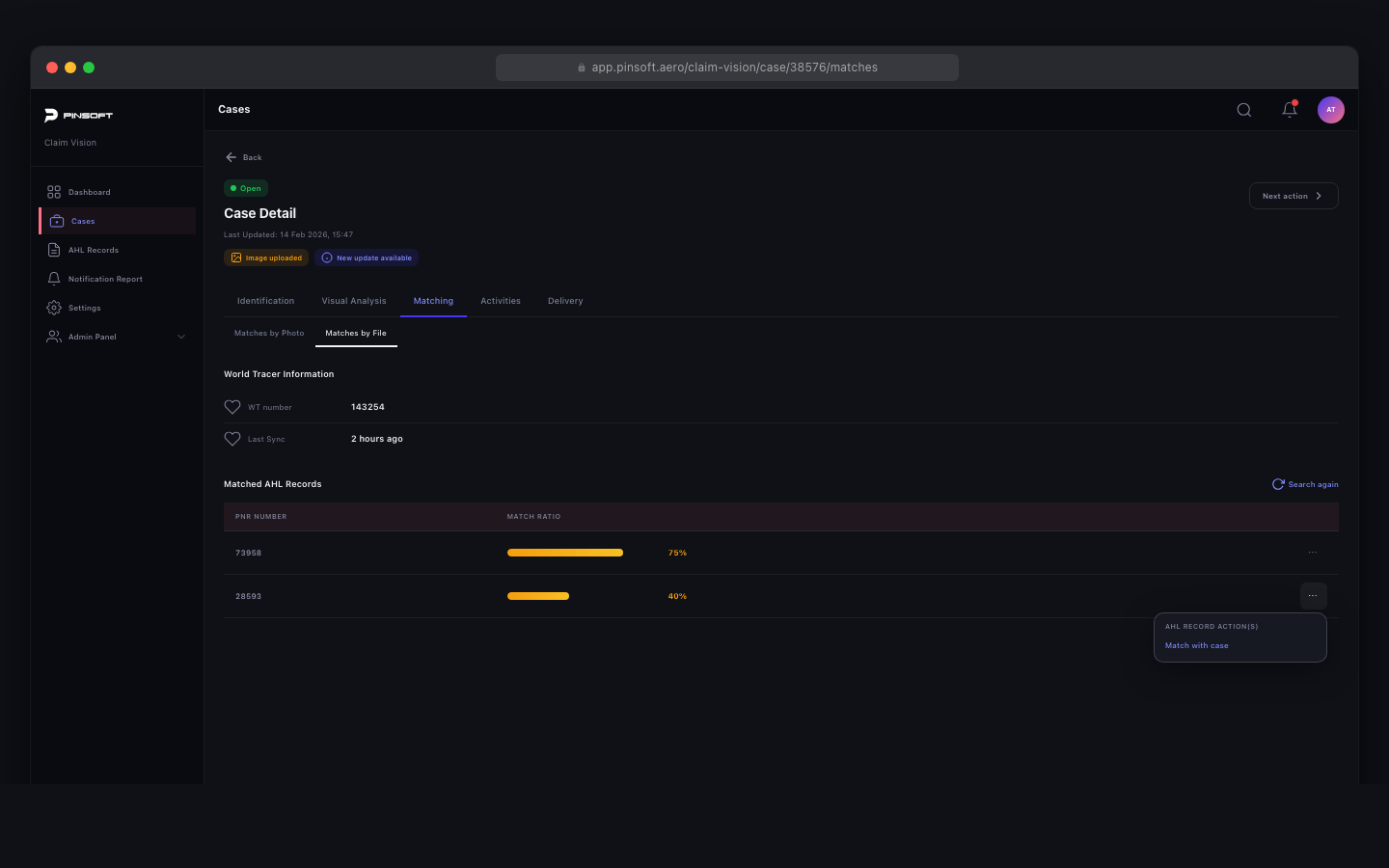1389x868 pixels.
Task: Open the Settings gear icon
Action: 53,308
